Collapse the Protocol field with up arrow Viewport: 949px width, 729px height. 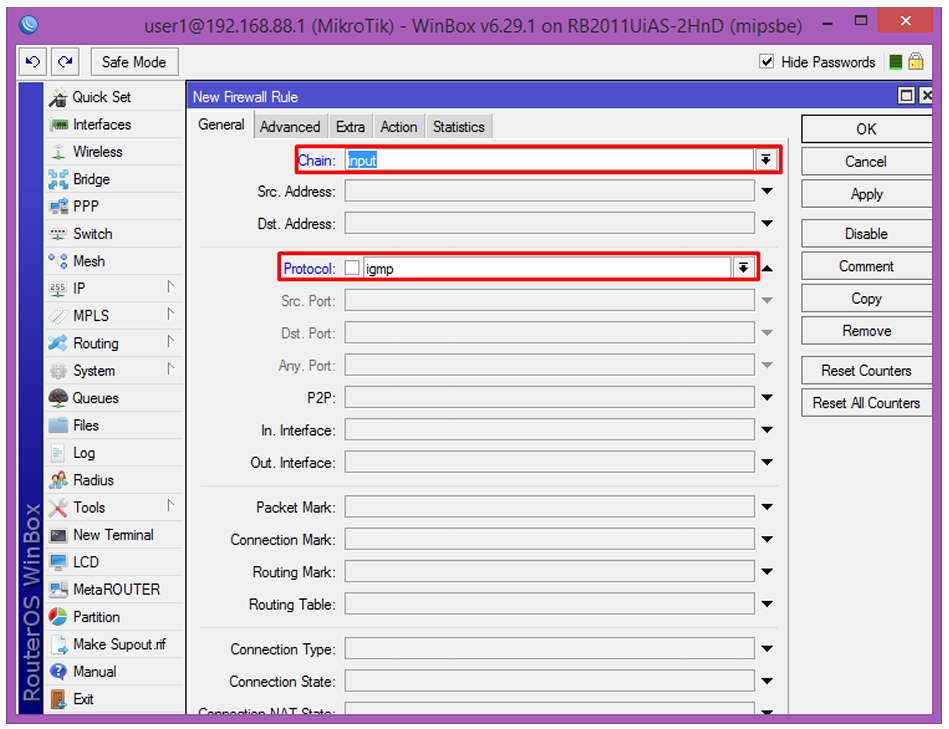tap(767, 268)
